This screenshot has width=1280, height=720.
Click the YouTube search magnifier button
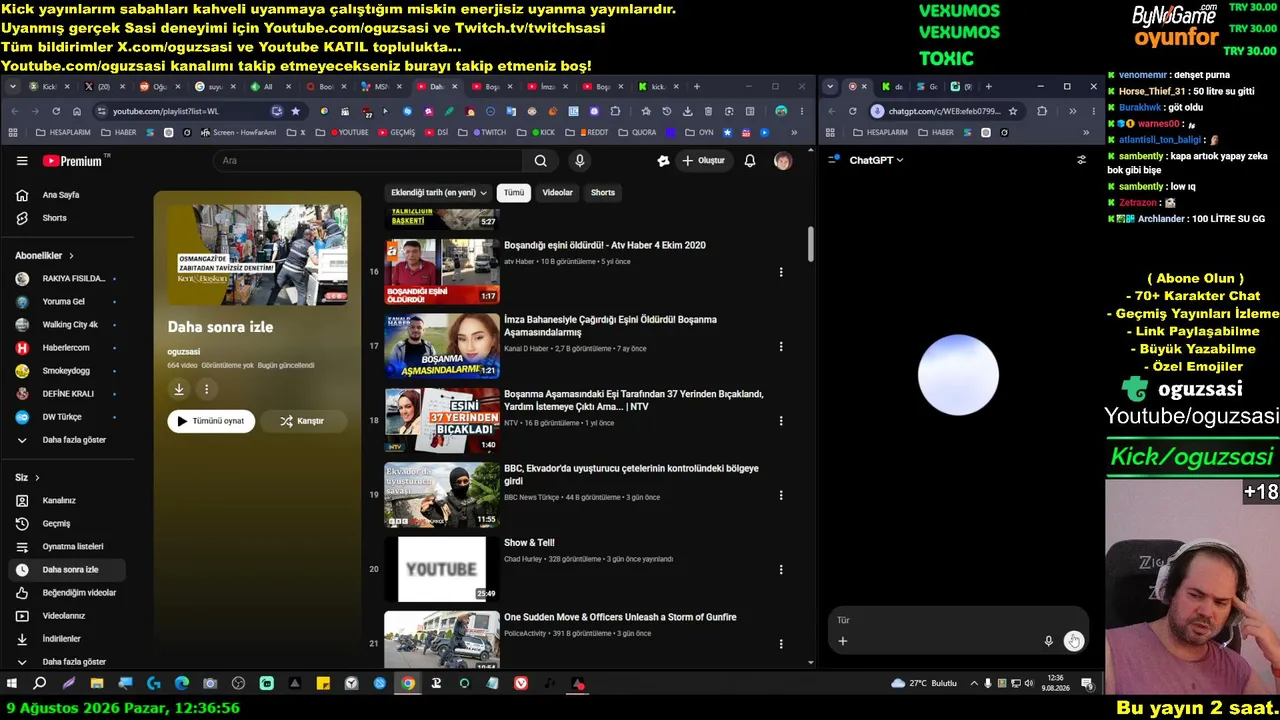[540, 161]
